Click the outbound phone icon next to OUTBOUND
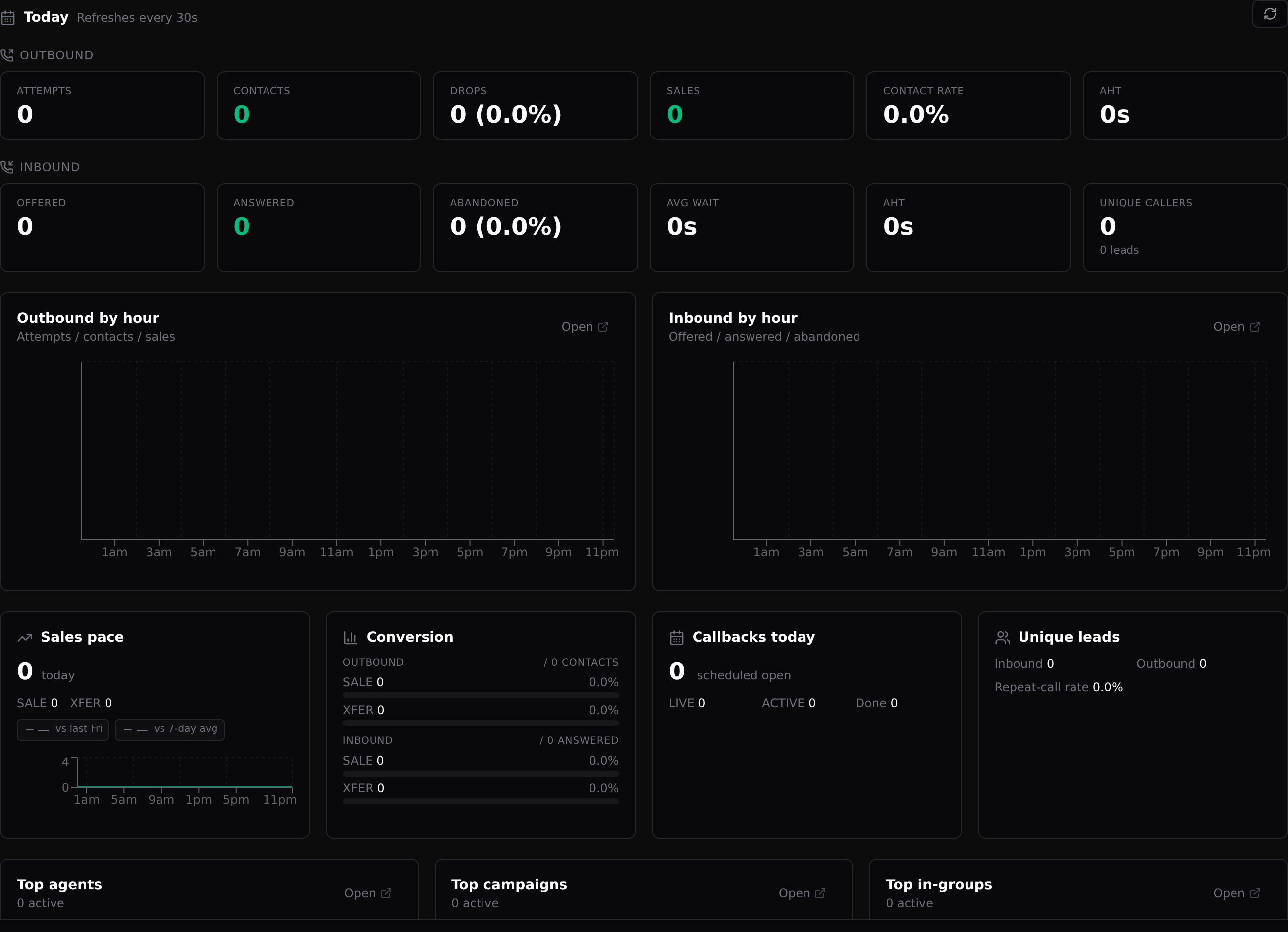Viewport: 1288px width, 932px height. 7,55
